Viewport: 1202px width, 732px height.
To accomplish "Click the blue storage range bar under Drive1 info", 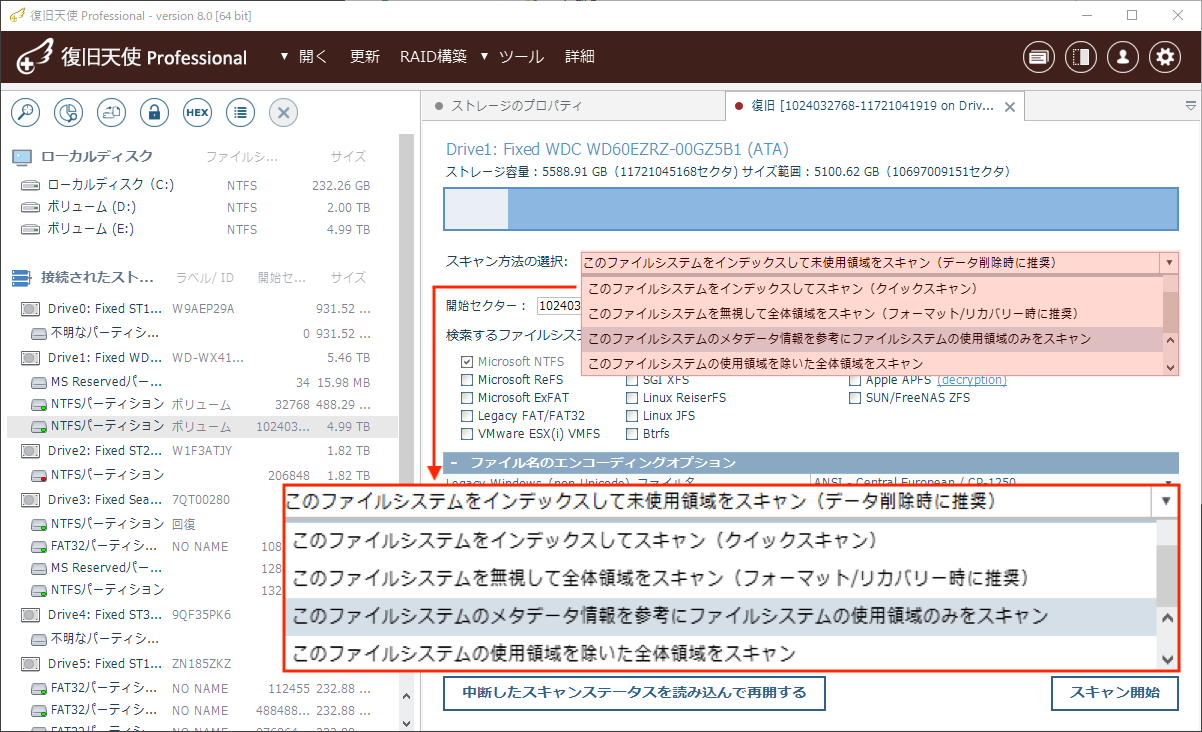I will pos(811,209).
